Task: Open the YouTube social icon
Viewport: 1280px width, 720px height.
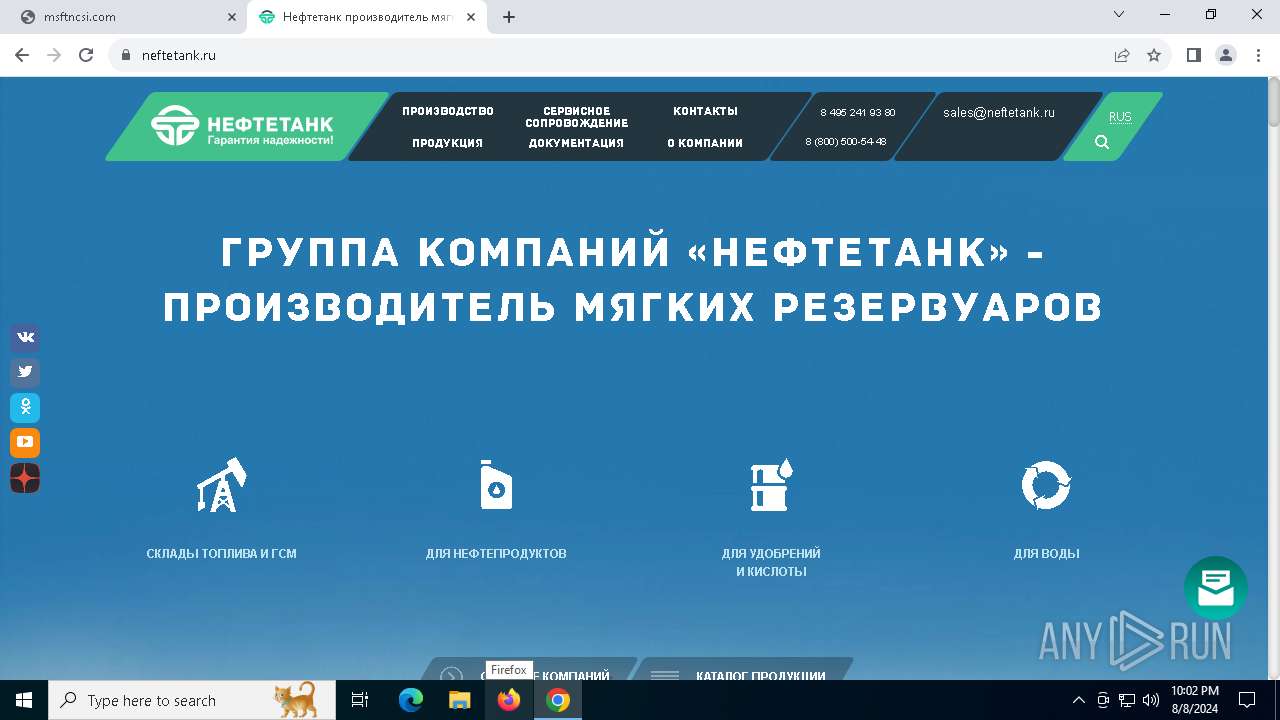Action: (25, 442)
